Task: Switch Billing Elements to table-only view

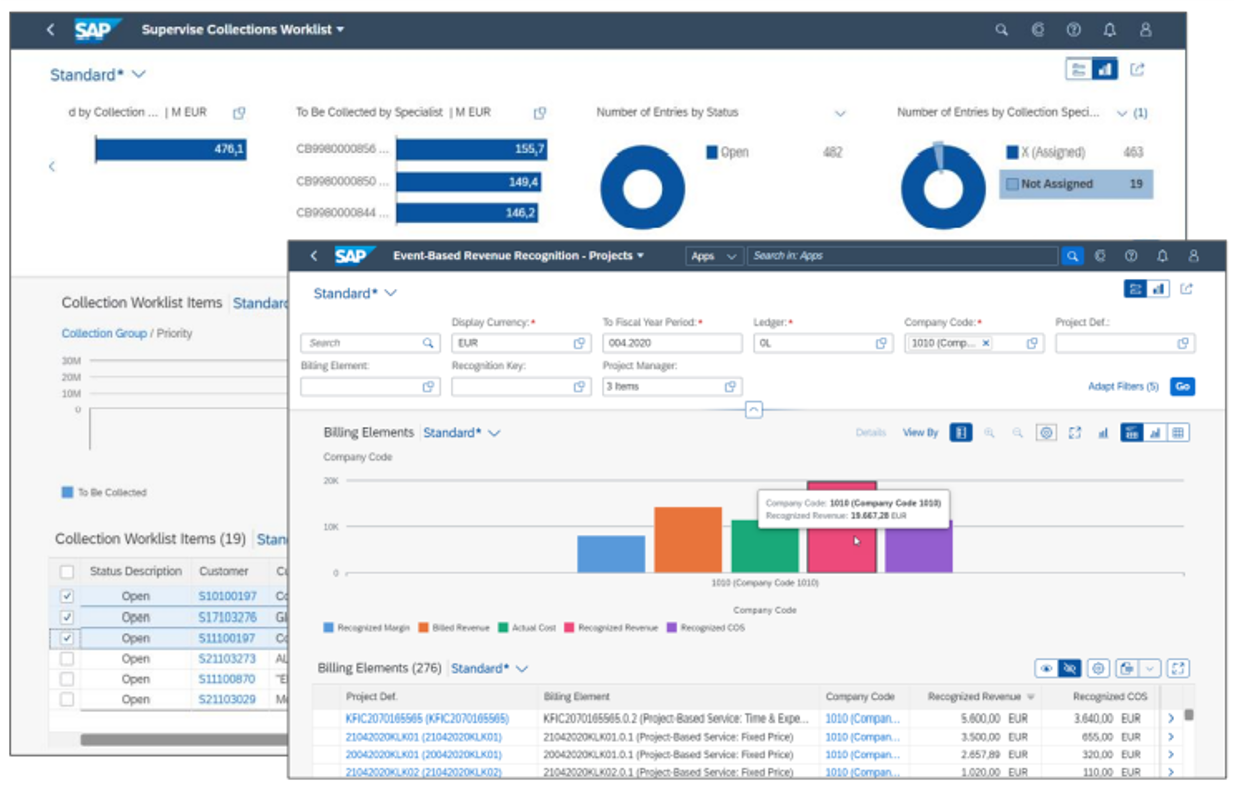Action: pos(1179,433)
